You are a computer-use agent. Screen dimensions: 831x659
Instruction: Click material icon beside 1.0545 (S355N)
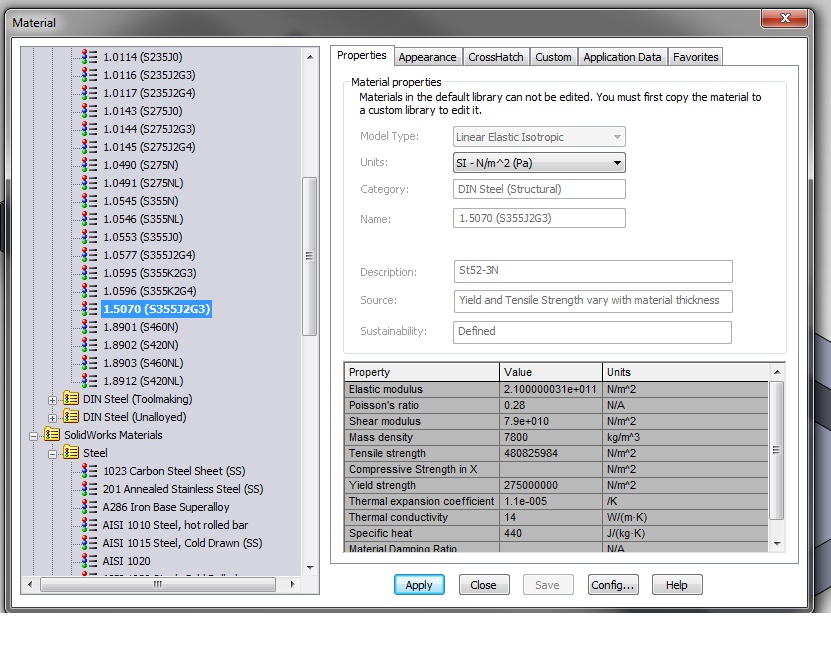coord(90,201)
